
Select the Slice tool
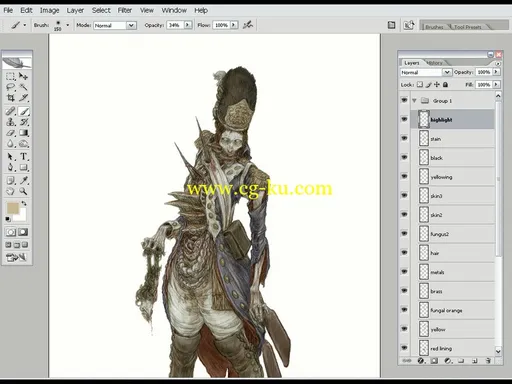tap(23, 98)
